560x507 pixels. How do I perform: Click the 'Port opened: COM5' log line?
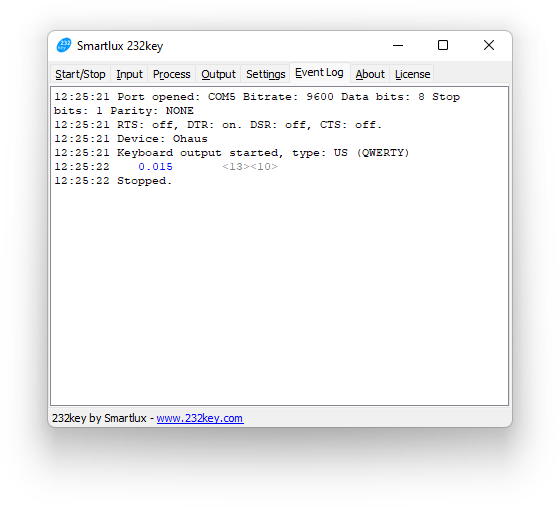[x=257, y=97]
